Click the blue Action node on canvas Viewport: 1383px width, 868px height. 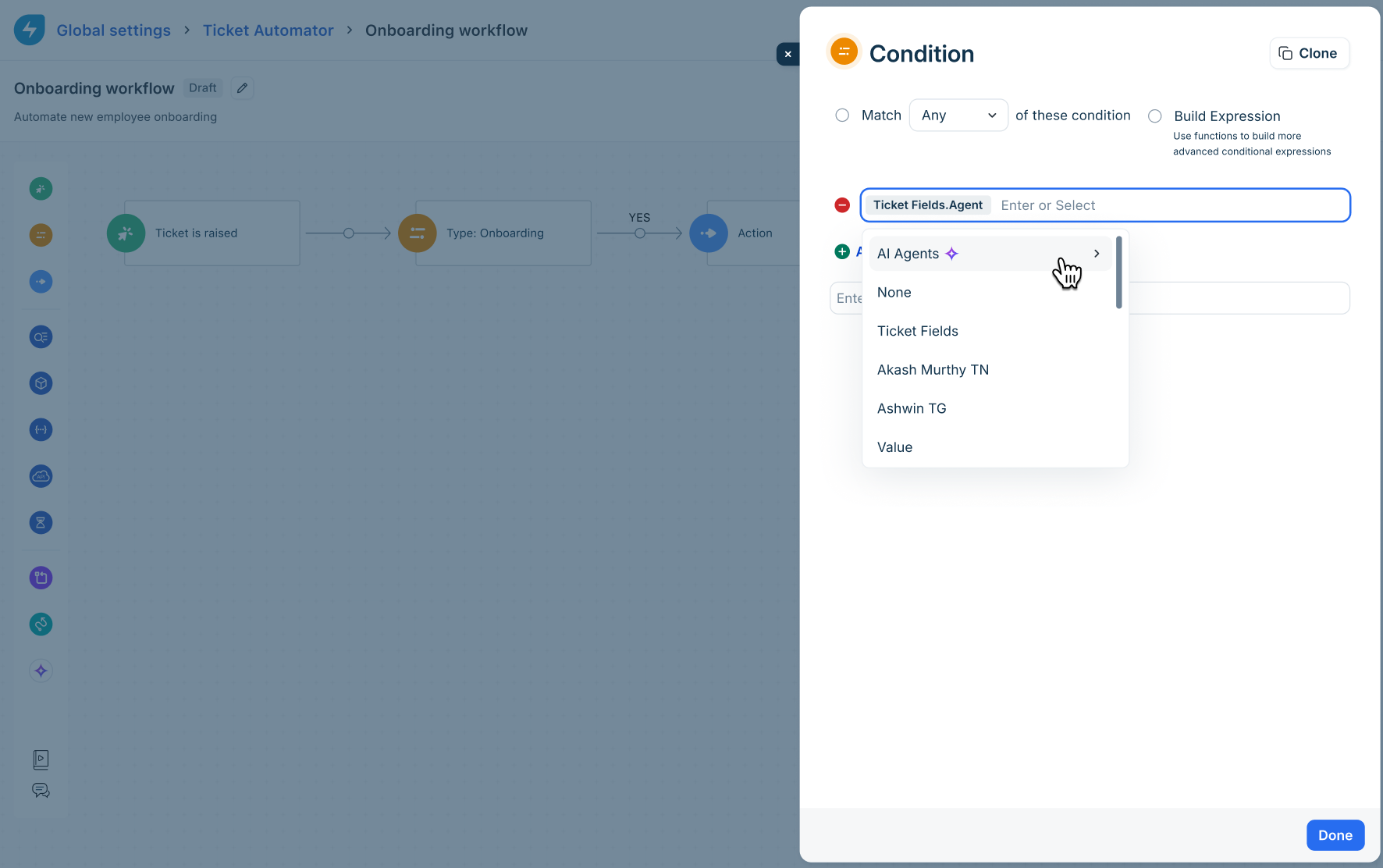tap(709, 233)
